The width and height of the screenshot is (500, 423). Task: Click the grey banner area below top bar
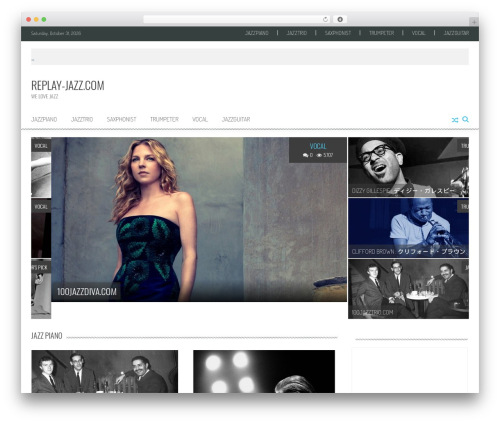(x=250, y=57)
